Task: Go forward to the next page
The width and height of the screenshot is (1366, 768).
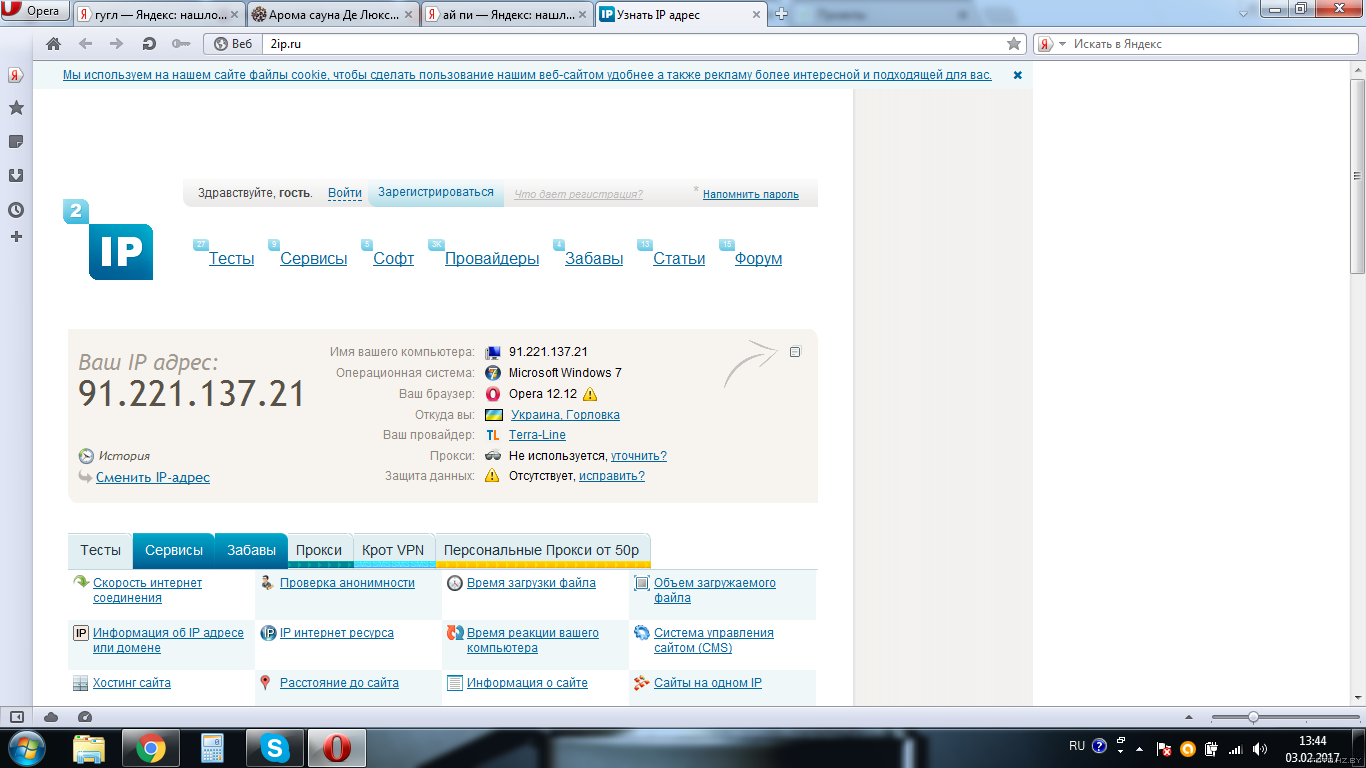Action: [116, 44]
